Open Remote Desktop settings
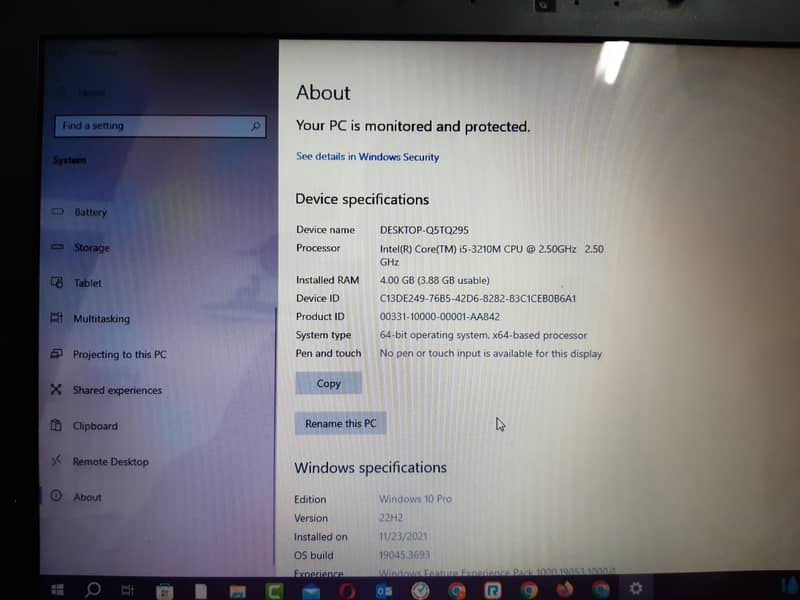Screen dimensions: 800x600 (x=110, y=462)
